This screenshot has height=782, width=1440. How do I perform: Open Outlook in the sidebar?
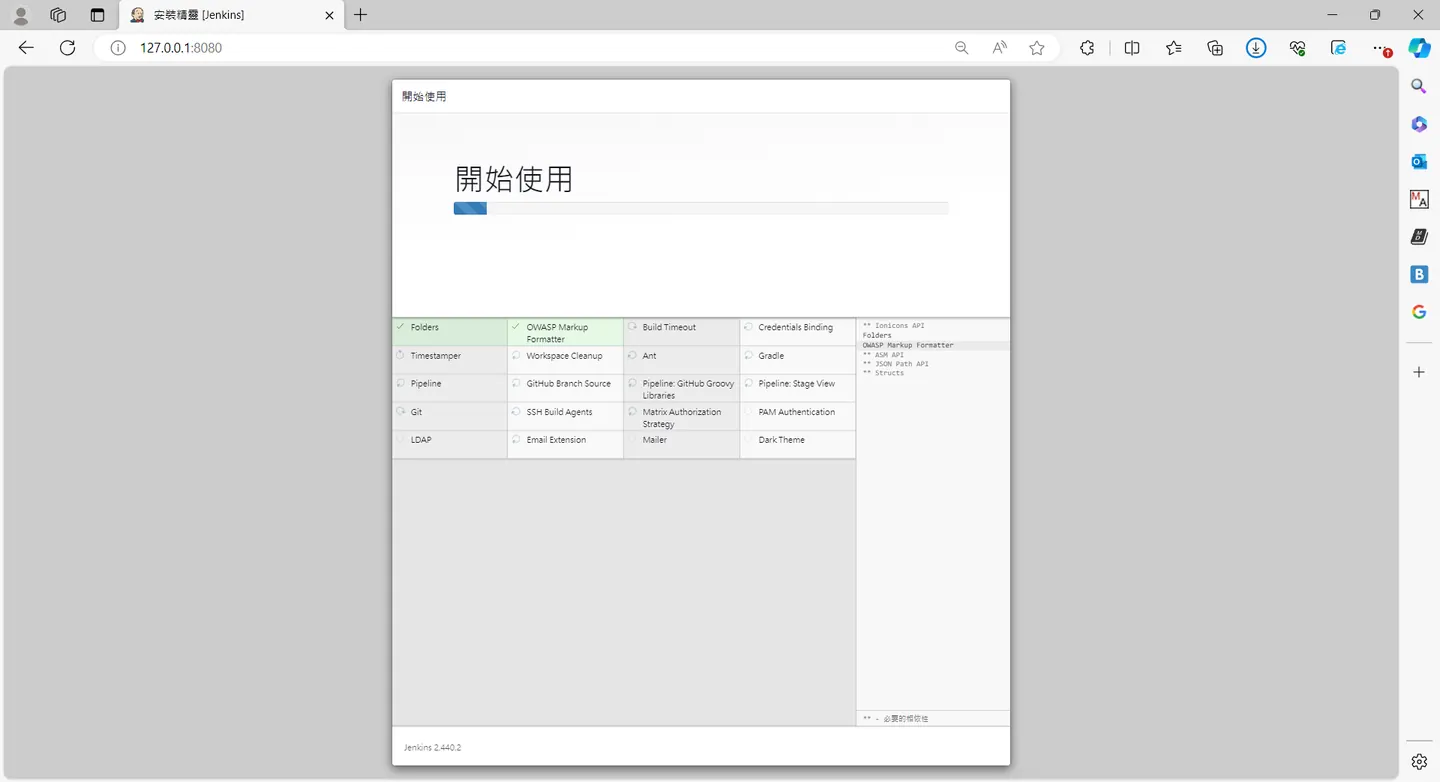(x=1419, y=161)
